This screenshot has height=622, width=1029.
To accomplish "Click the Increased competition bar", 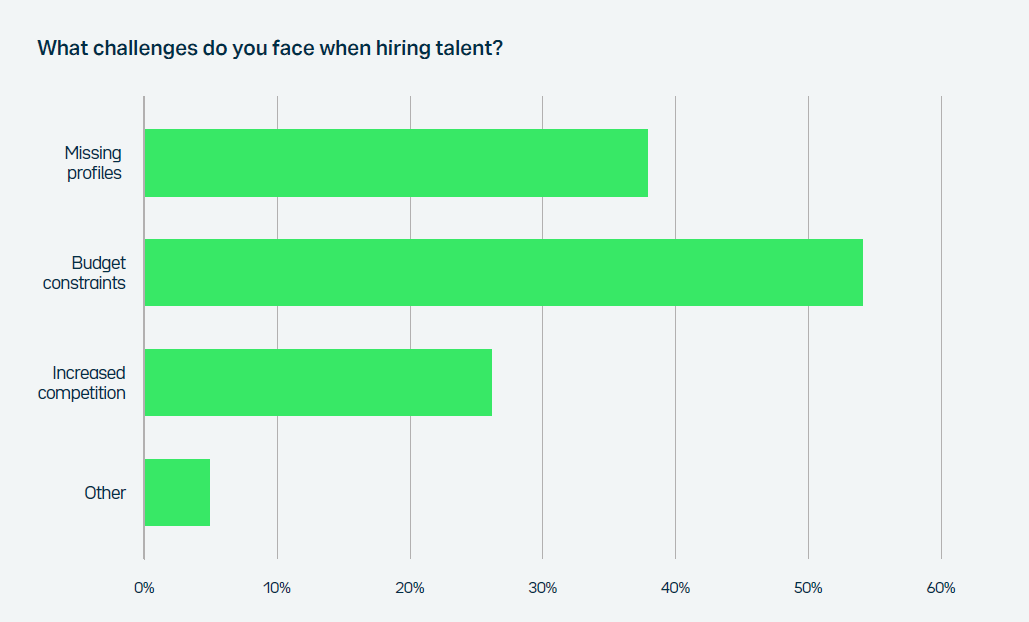I will pos(318,382).
